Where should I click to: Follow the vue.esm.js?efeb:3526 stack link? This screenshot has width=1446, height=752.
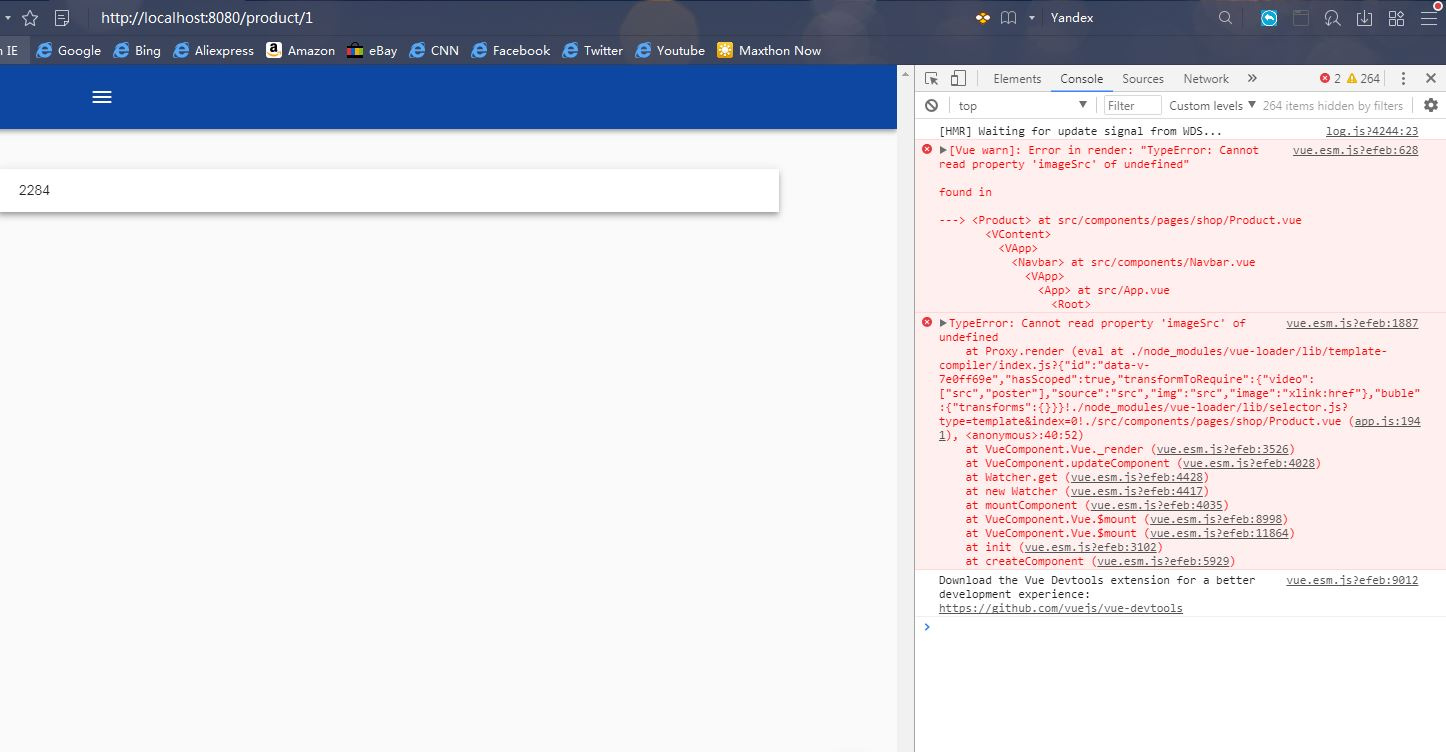(1223, 449)
